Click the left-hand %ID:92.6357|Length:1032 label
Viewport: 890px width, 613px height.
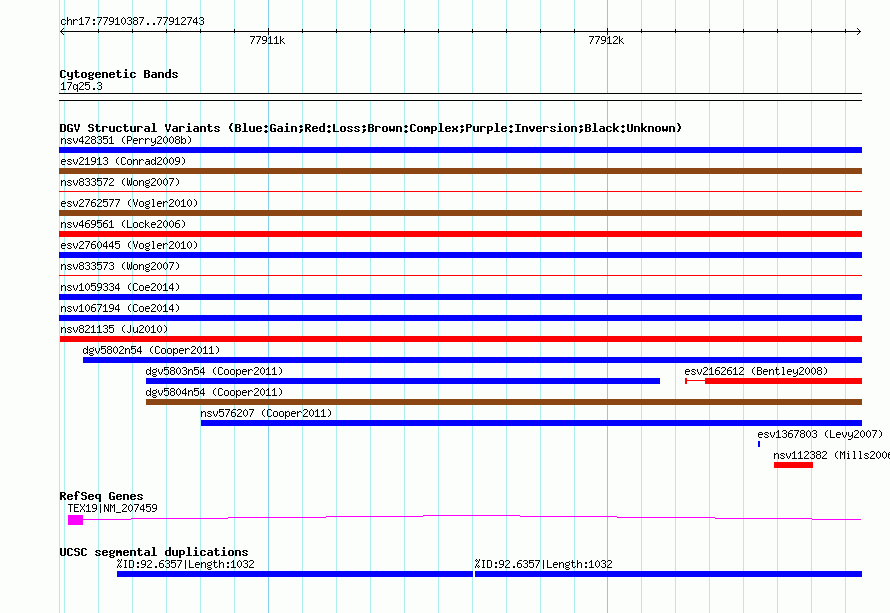point(186,564)
